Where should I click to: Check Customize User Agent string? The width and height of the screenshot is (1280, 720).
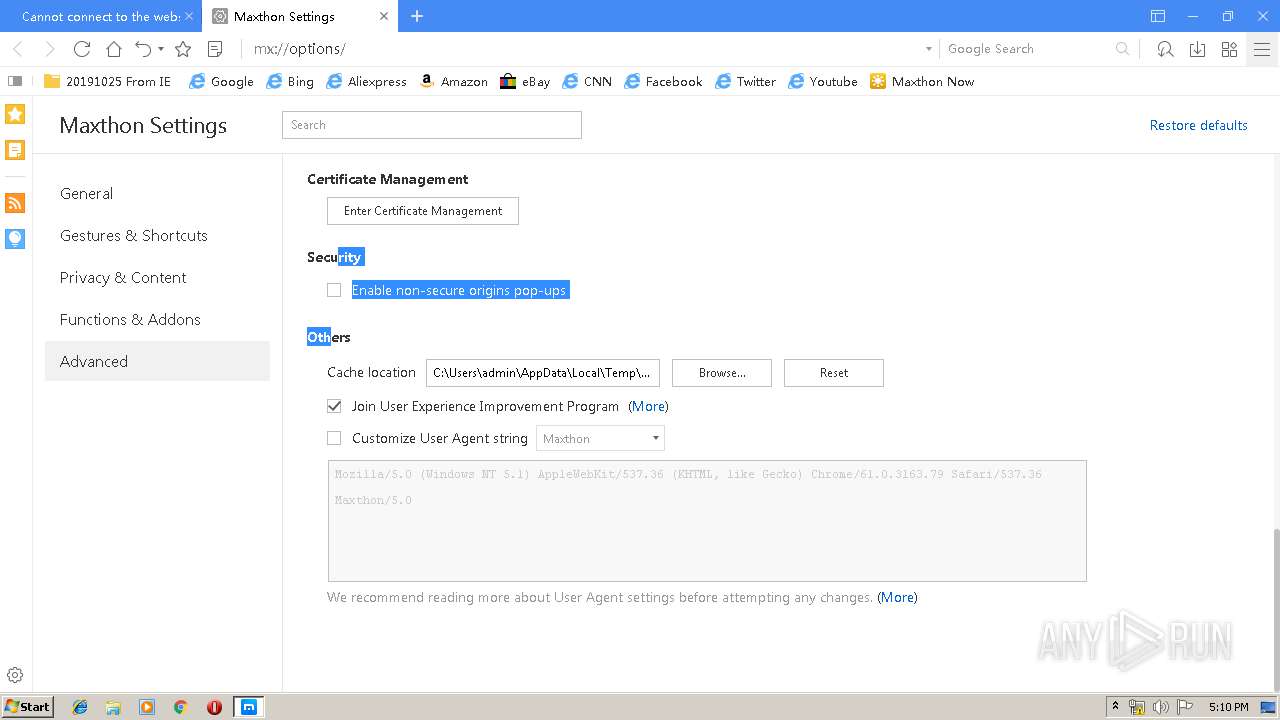334,438
